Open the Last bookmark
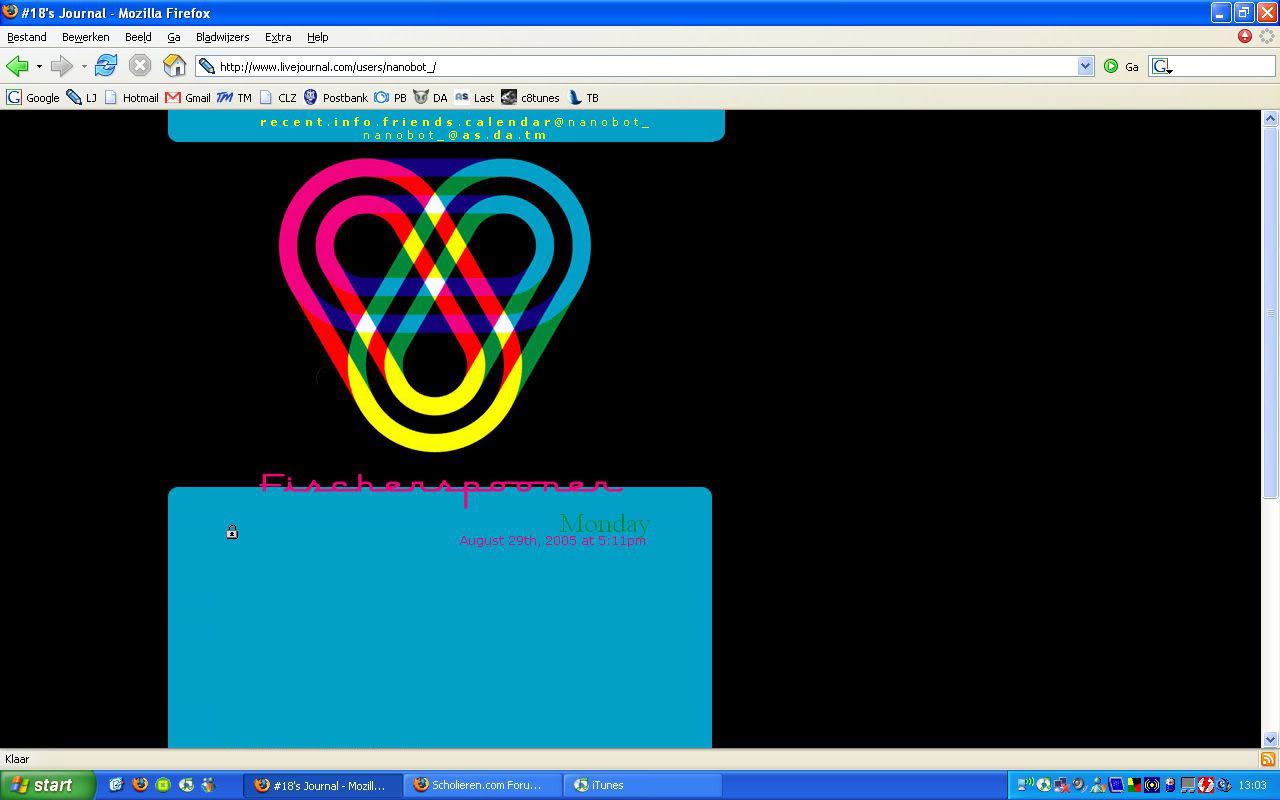Image resolution: width=1280 pixels, height=800 pixels. pos(474,98)
